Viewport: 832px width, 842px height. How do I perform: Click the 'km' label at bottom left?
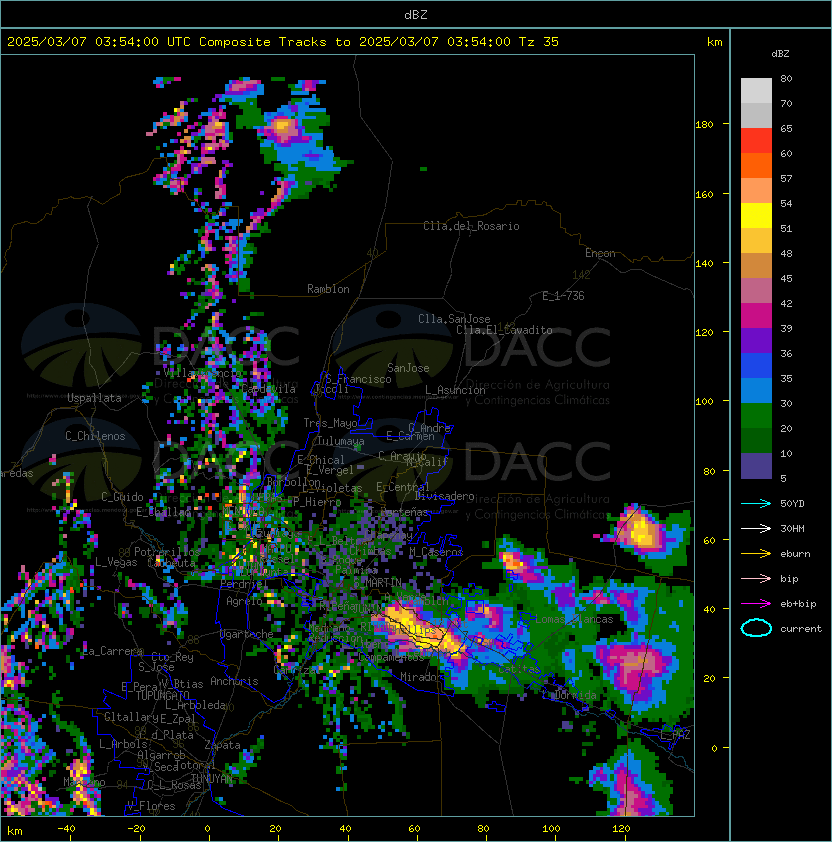coord(15,831)
